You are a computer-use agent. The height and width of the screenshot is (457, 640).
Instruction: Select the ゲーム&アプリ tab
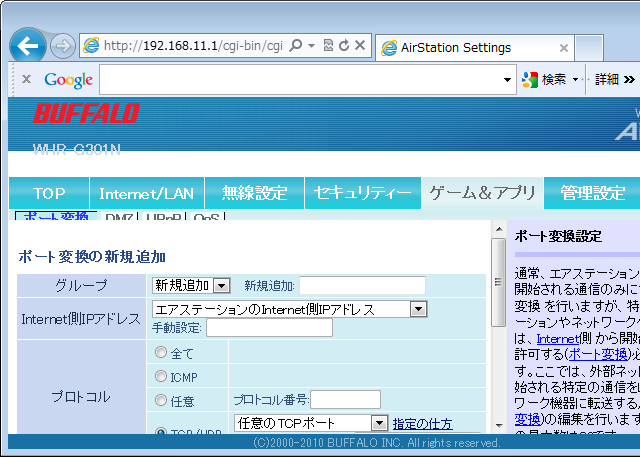tap(482, 193)
